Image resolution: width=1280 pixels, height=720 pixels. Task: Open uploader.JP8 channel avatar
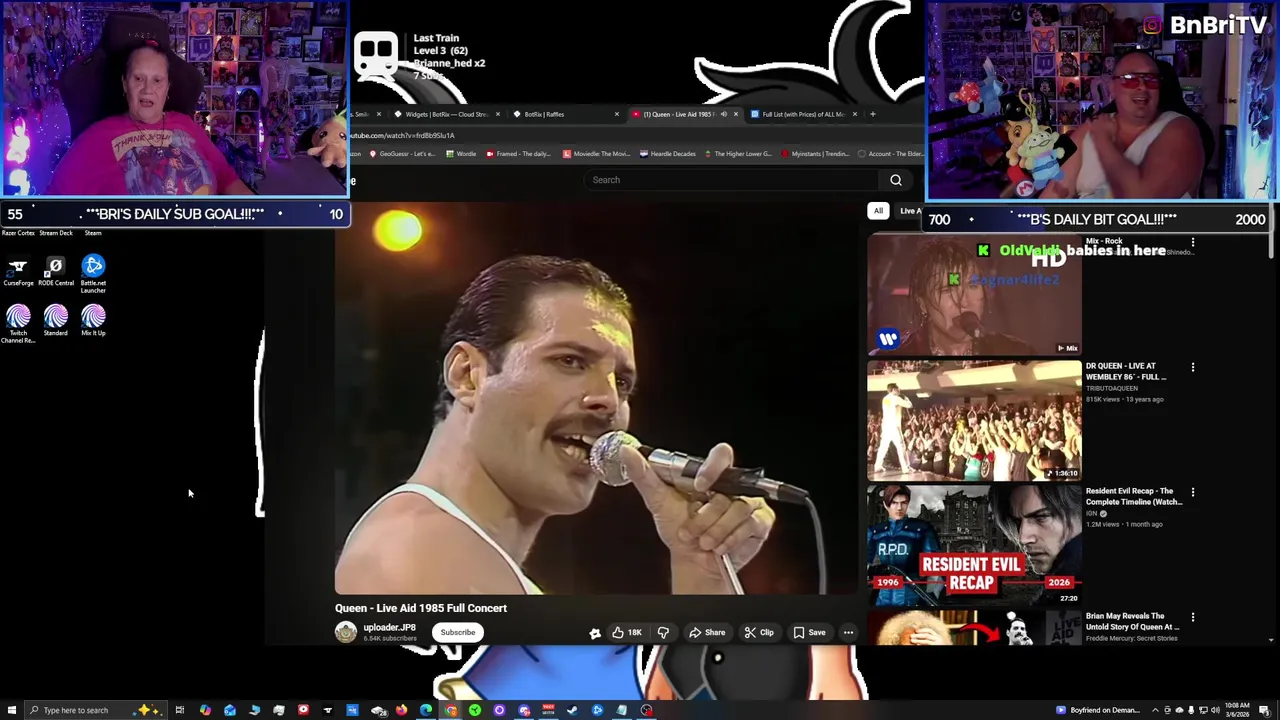tap(346, 632)
